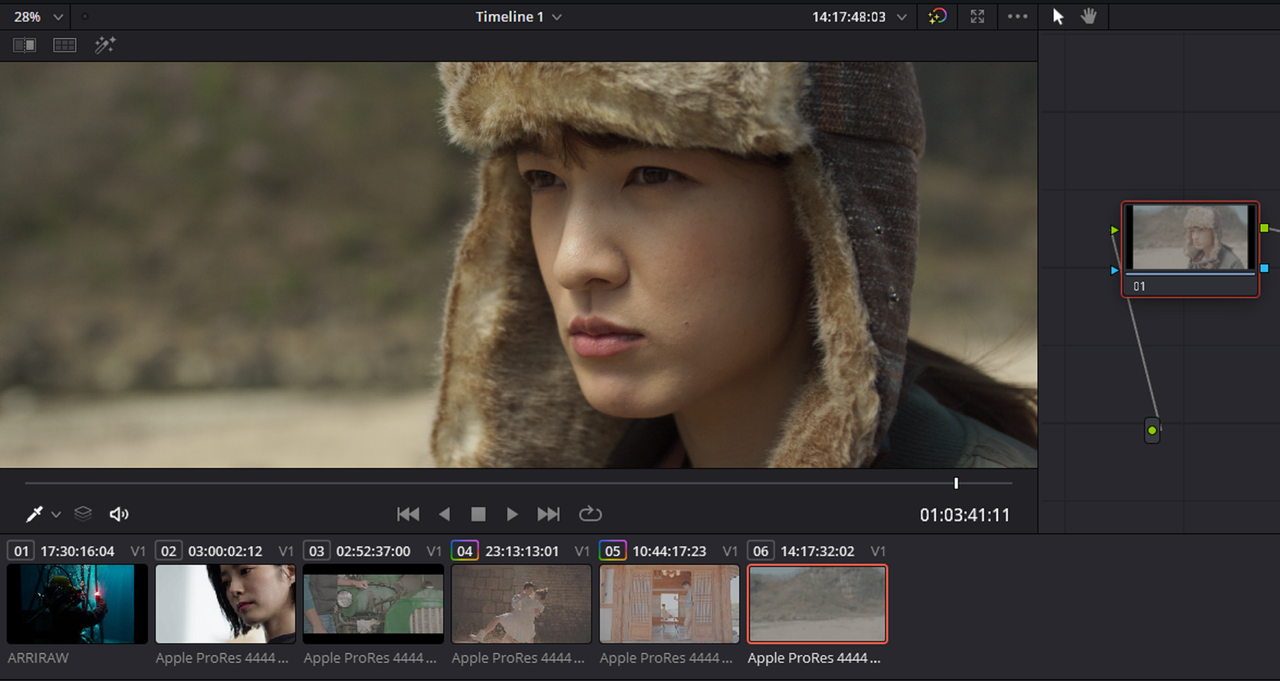Mute the viewer audio speaker

(x=119, y=514)
